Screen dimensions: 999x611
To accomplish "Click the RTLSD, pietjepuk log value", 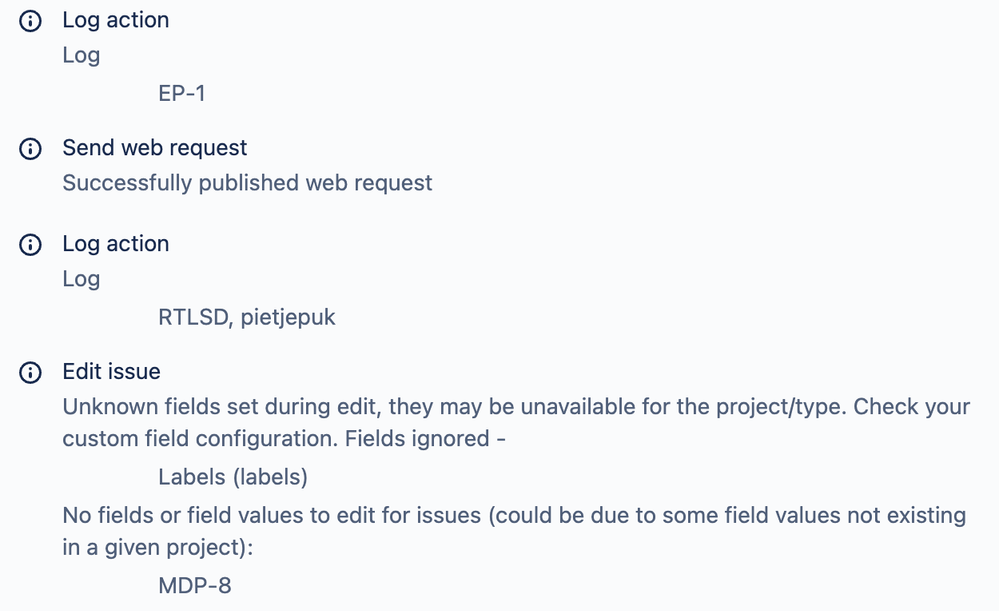I will (248, 317).
